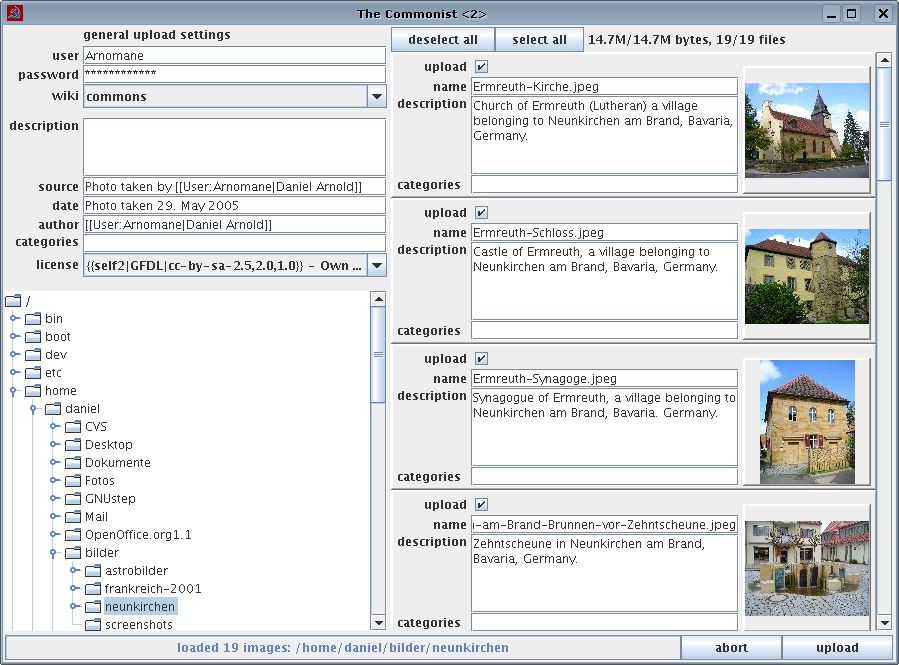Screen dimensions: 899x665
Task: Open the Dokumente folder icon
Action: 72,462
